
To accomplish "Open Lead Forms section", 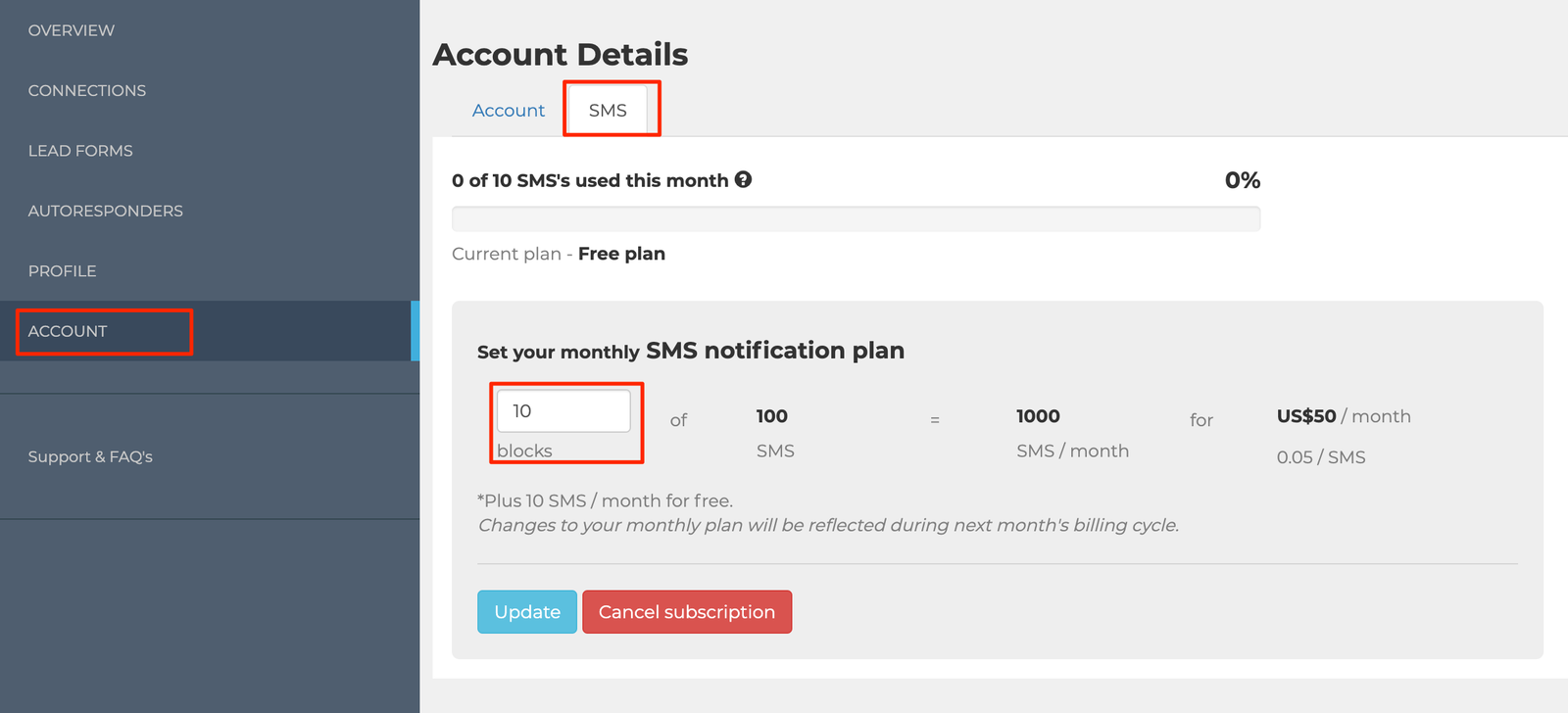I will [80, 151].
